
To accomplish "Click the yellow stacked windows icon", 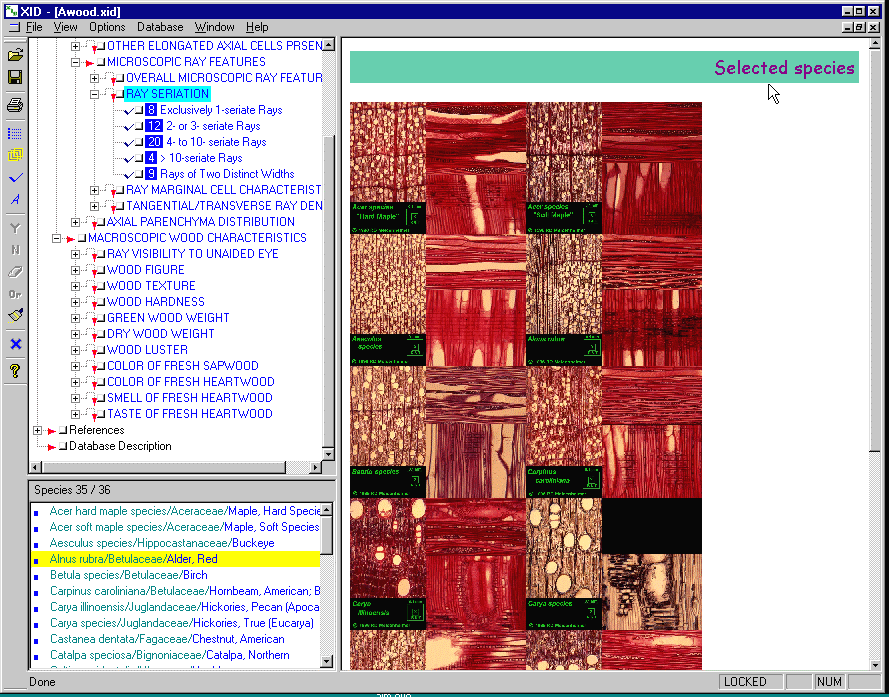I will click(15, 155).
